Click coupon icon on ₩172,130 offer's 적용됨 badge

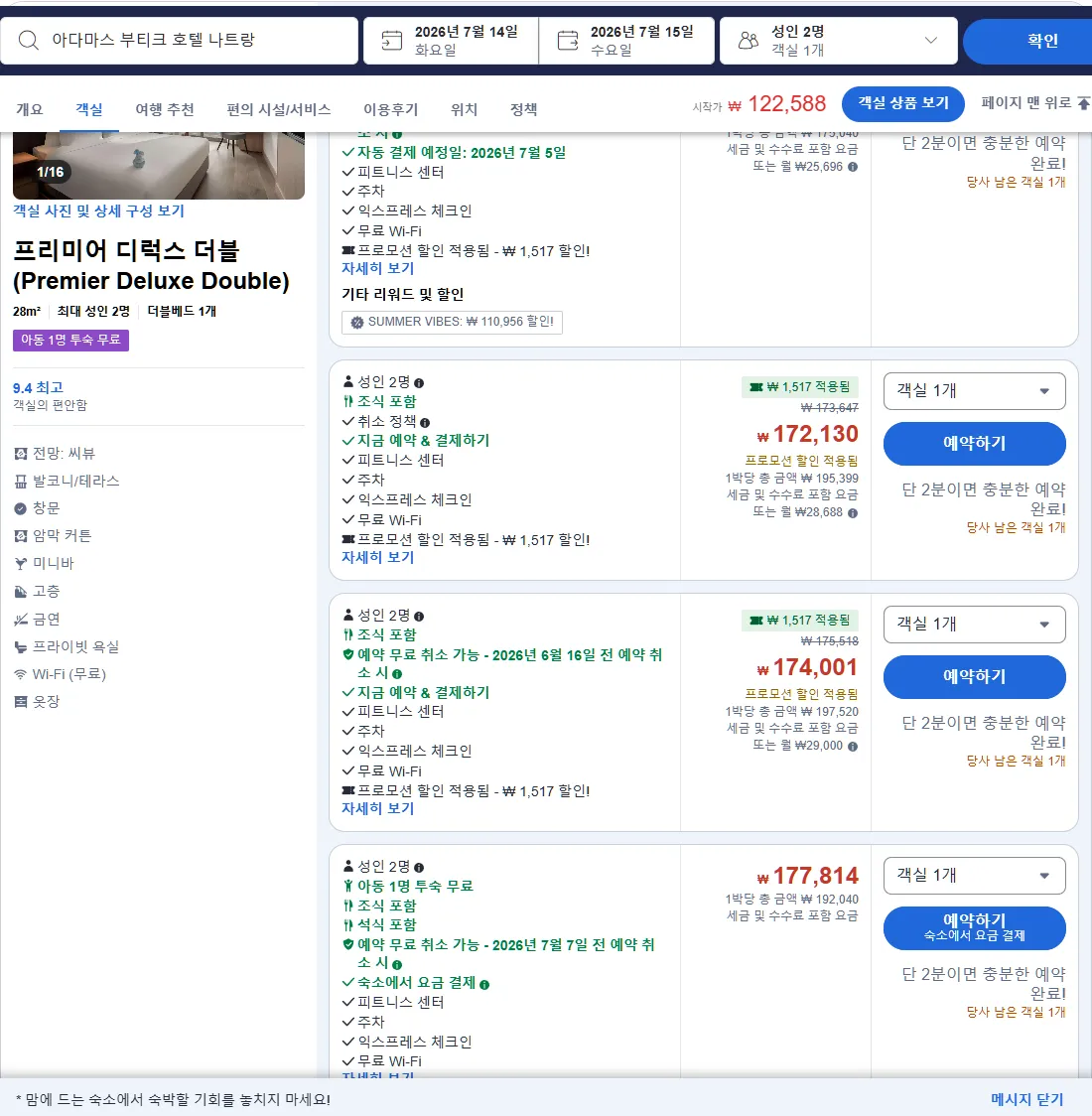pos(756,387)
